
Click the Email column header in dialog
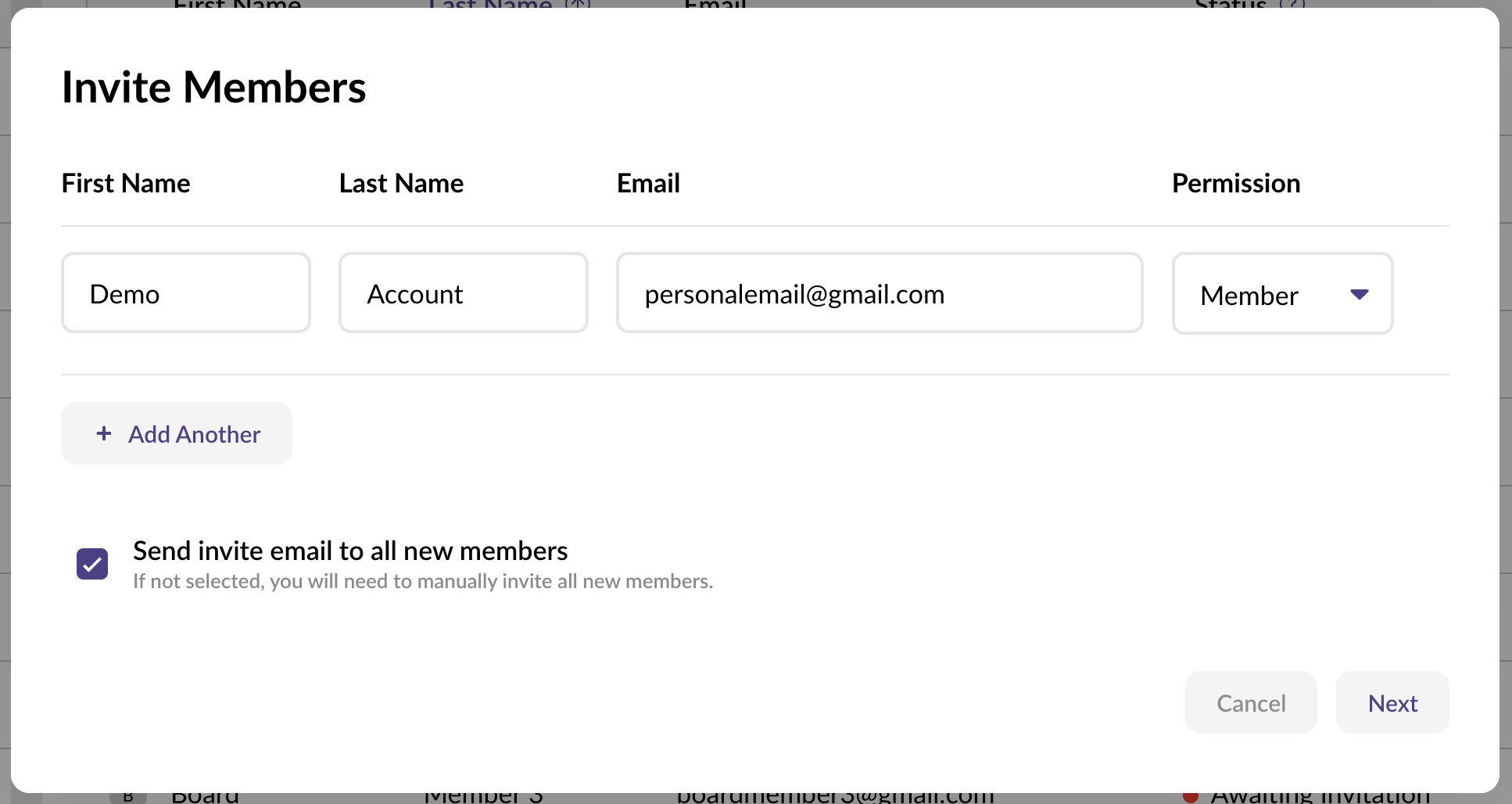pos(648,183)
